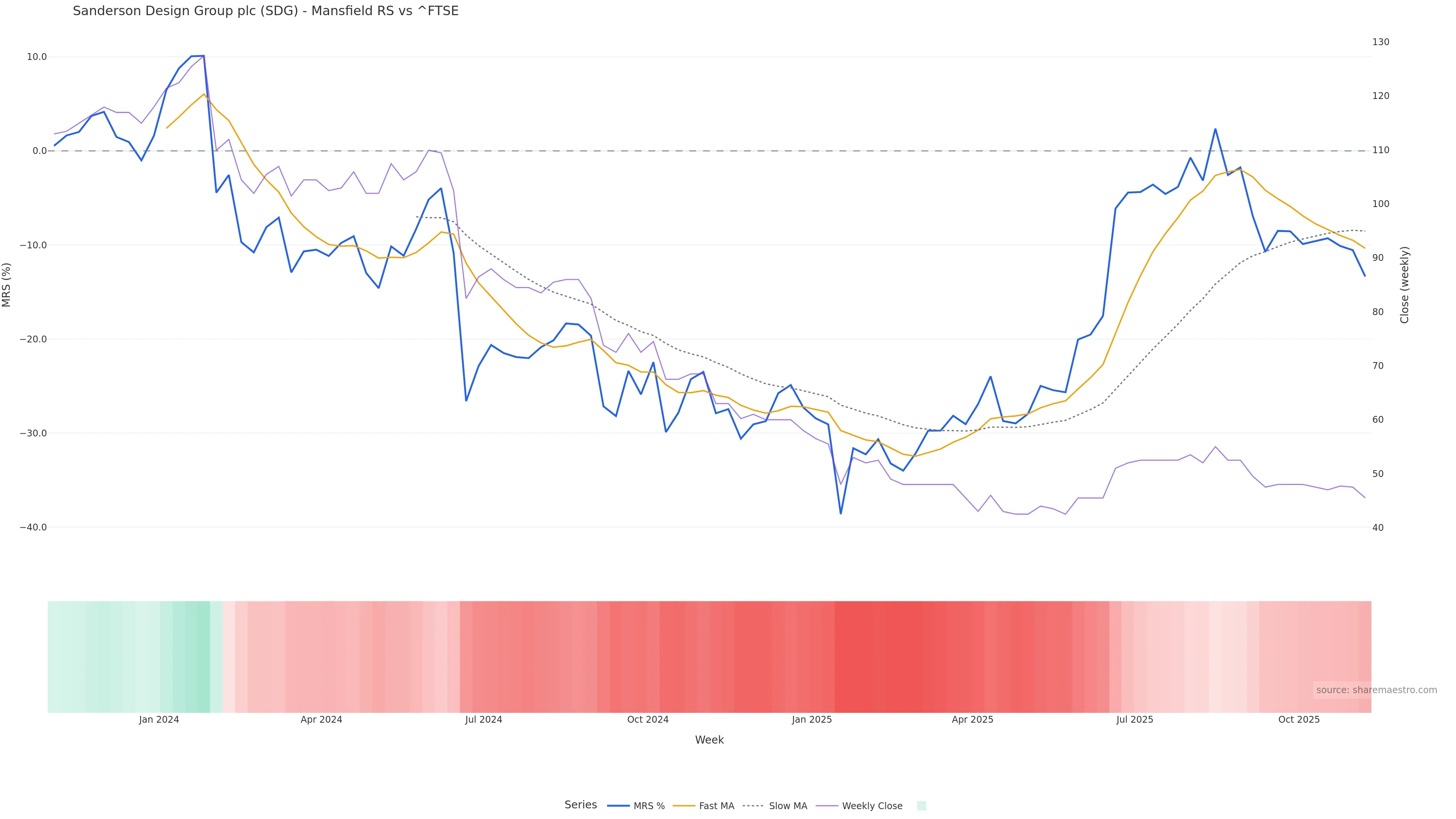Screen dimensions: 1456x819
Task: Click the Jul 2024 x-axis tick label
Action: pos(483,720)
